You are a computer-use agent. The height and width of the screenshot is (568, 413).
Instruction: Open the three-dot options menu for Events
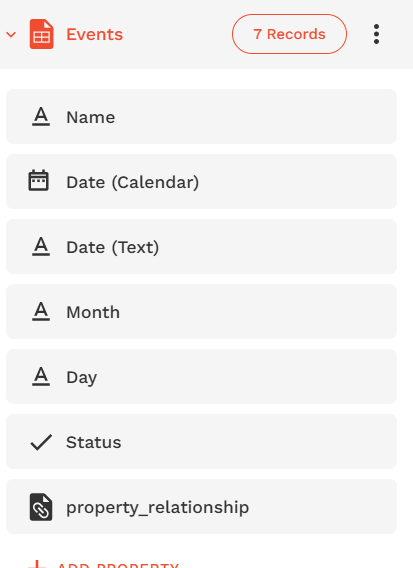[376, 34]
